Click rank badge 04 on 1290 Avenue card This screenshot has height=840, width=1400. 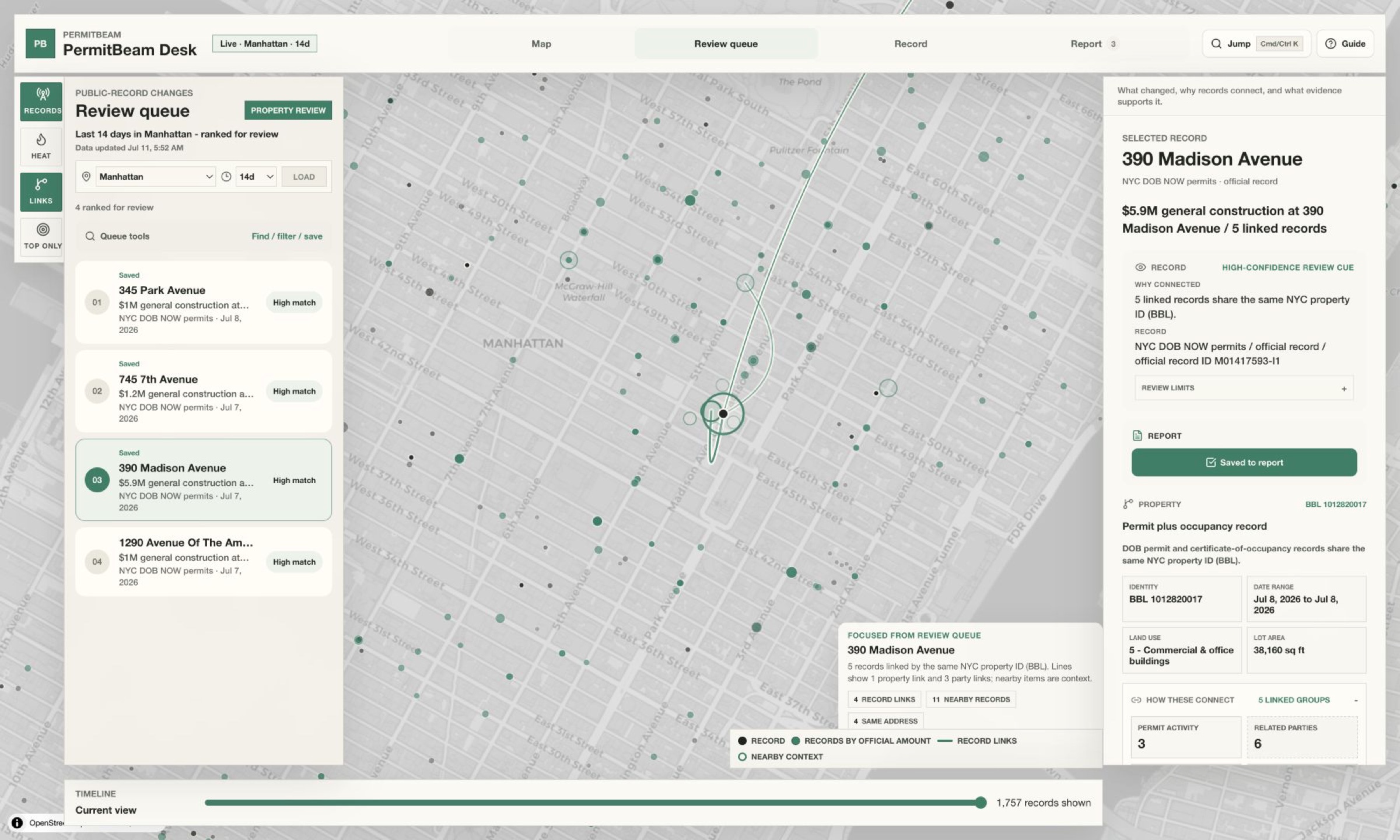97,562
